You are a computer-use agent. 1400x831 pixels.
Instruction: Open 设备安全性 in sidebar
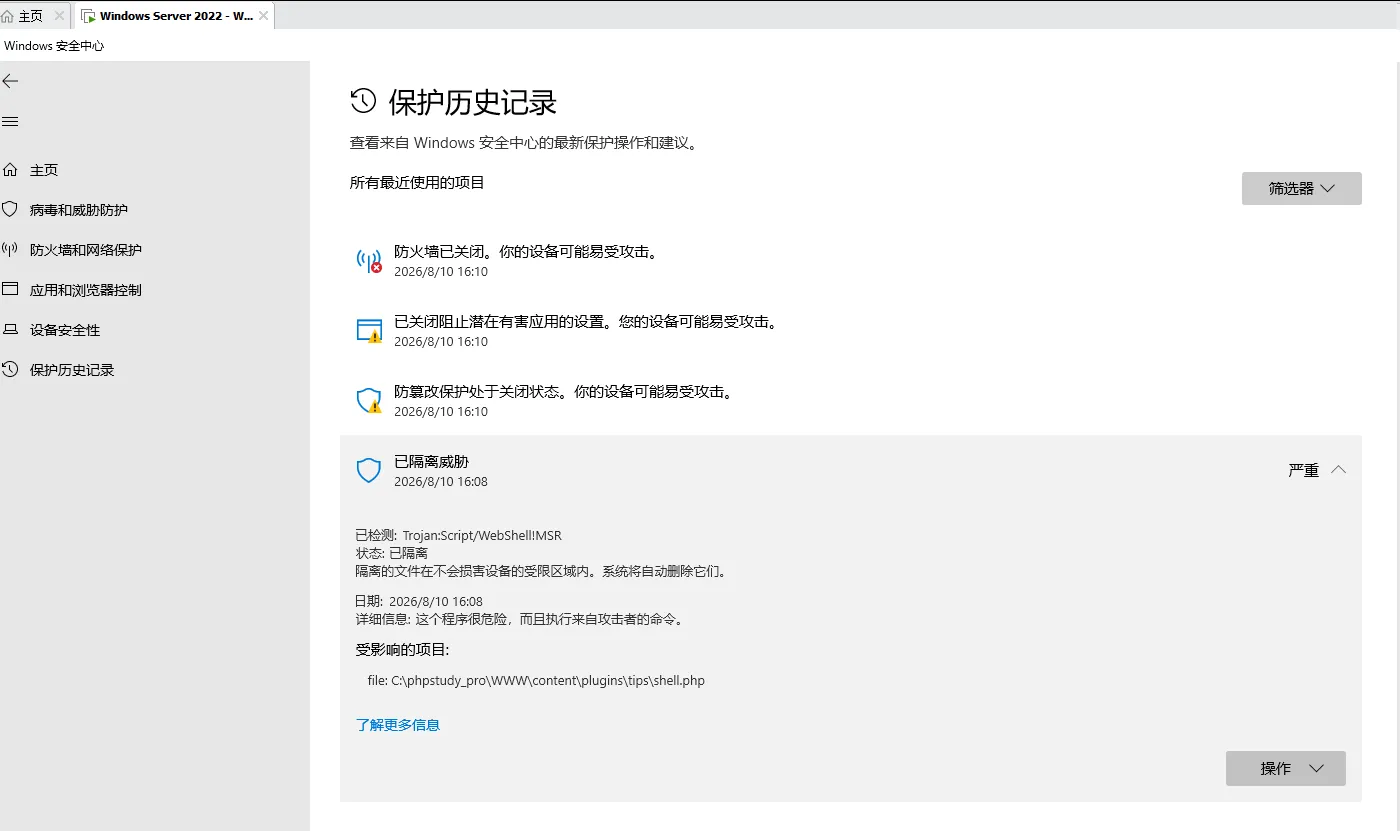coord(65,330)
